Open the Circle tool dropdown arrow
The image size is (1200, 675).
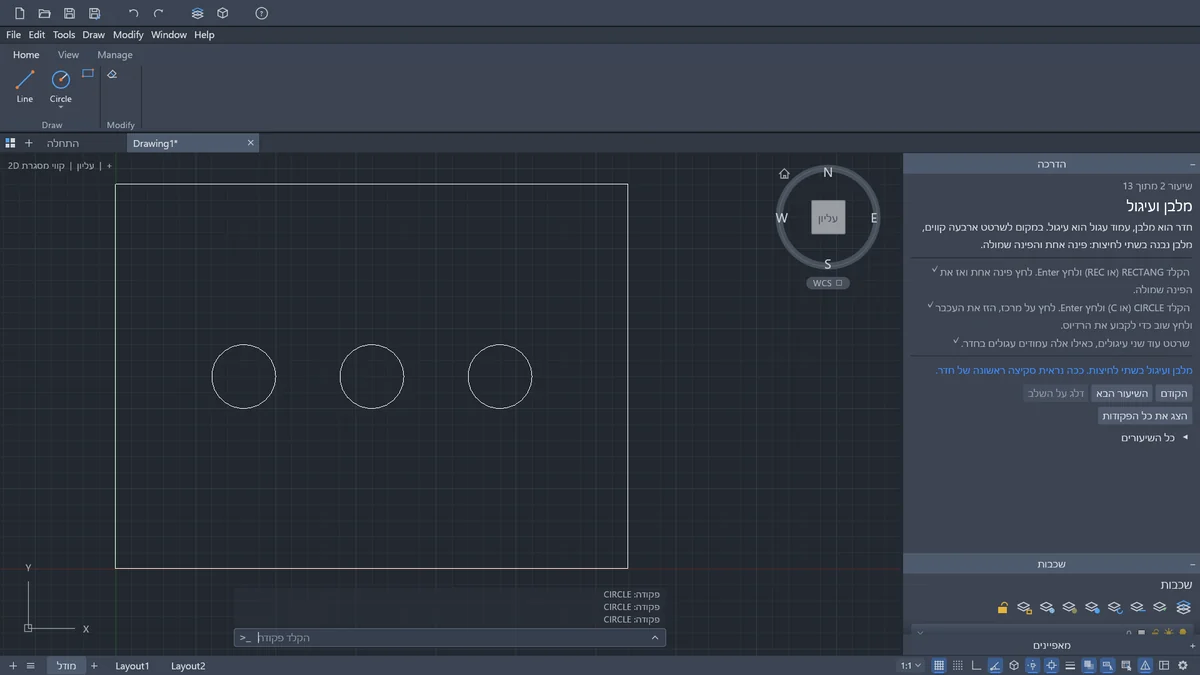[61, 107]
